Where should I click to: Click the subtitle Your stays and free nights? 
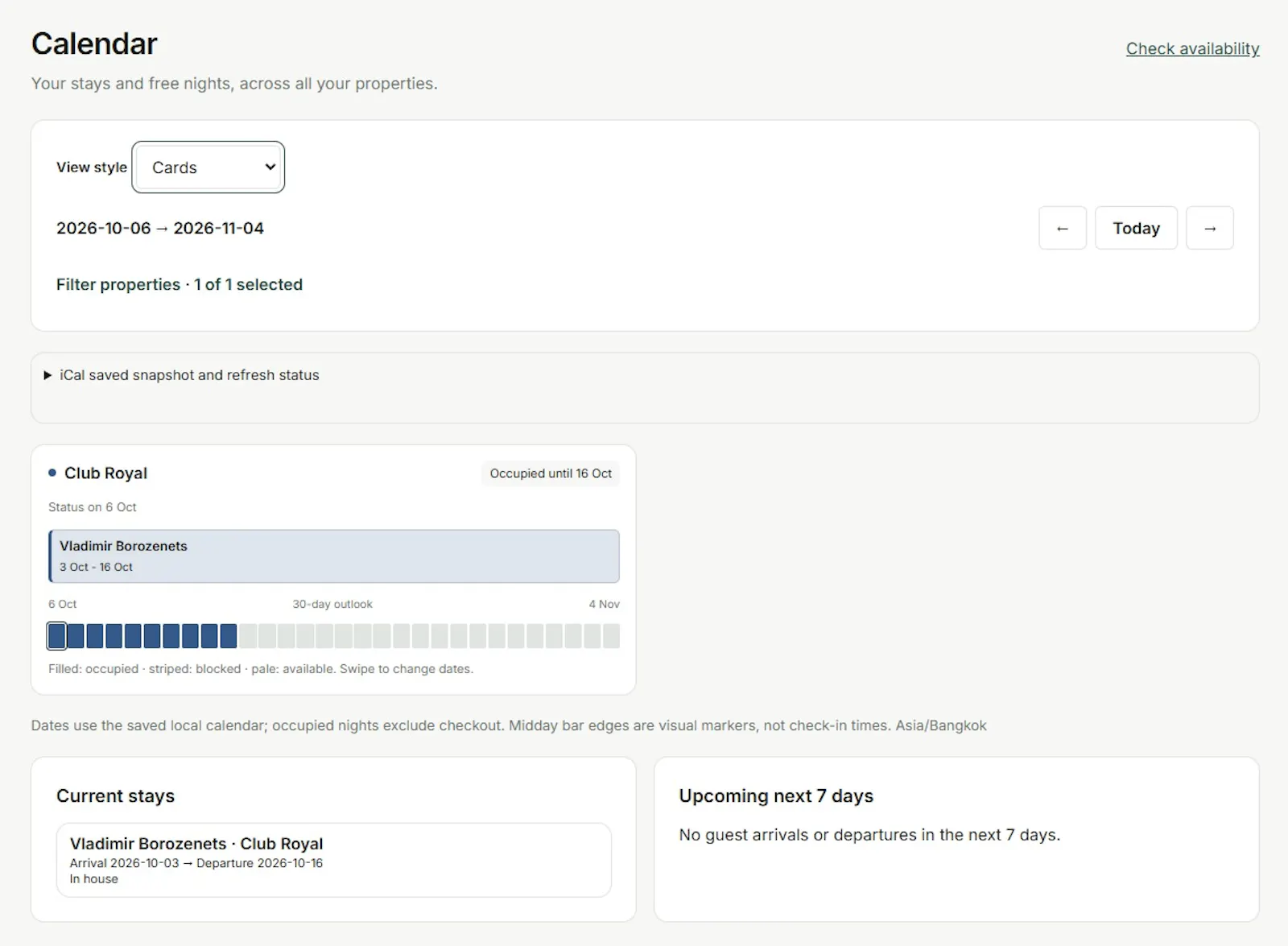tap(234, 84)
